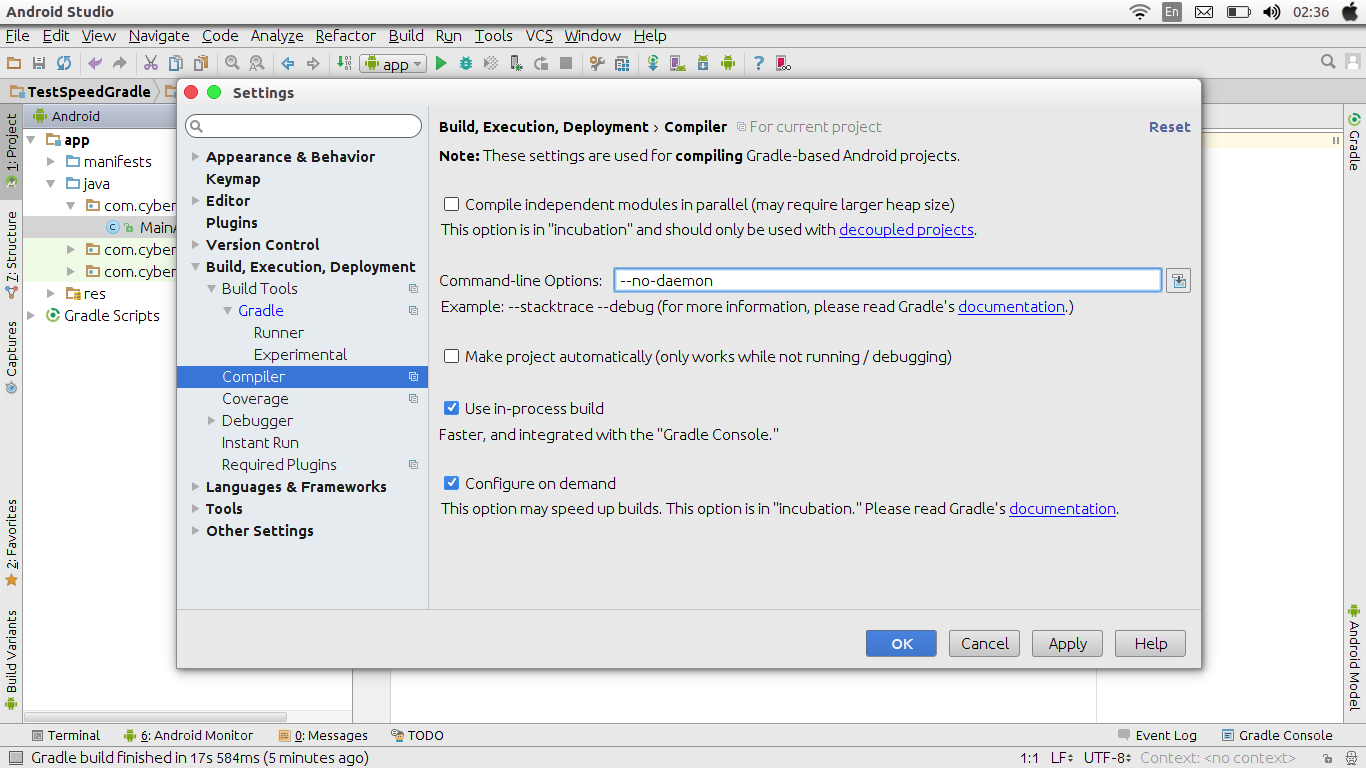Click the Wi-Fi status icon
Image resolution: width=1366 pixels, height=768 pixels.
(1139, 12)
